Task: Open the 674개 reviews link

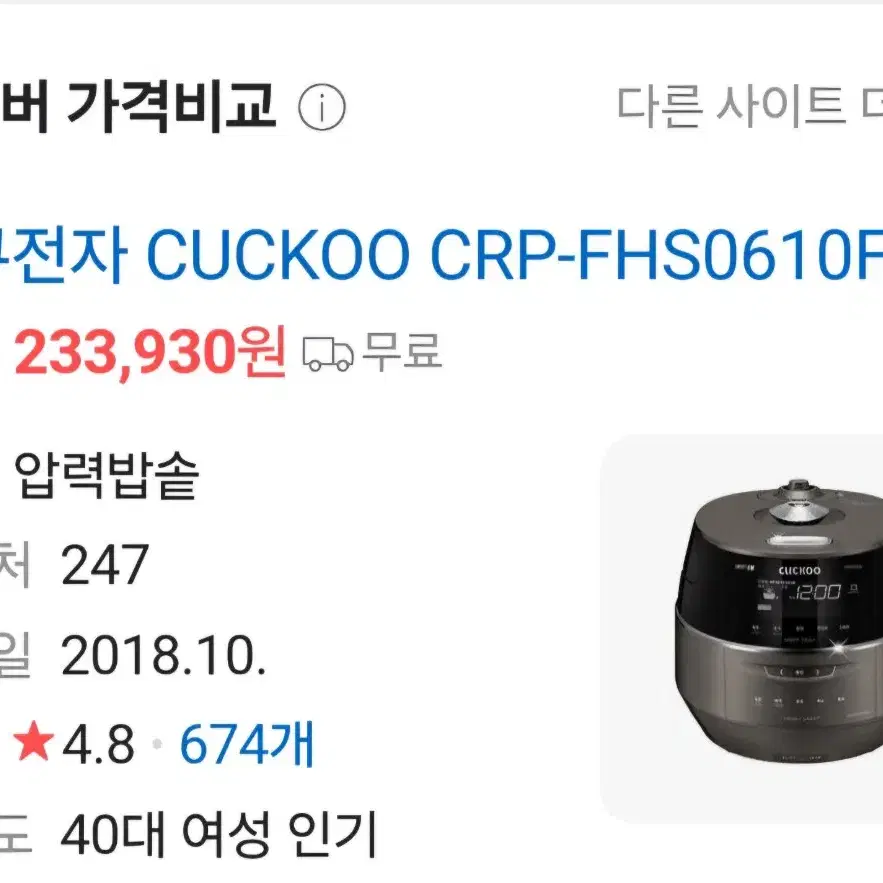Action: tap(247, 744)
